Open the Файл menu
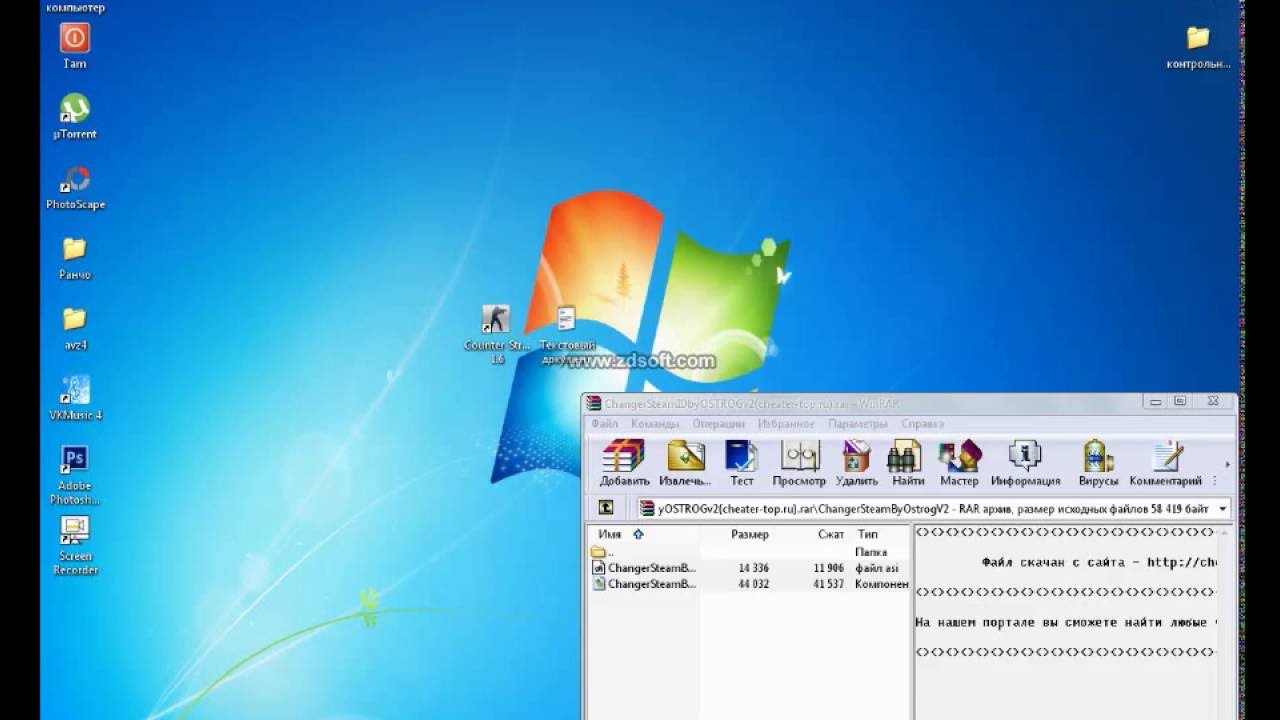Viewport: 1280px width, 720px height. (x=604, y=424)
